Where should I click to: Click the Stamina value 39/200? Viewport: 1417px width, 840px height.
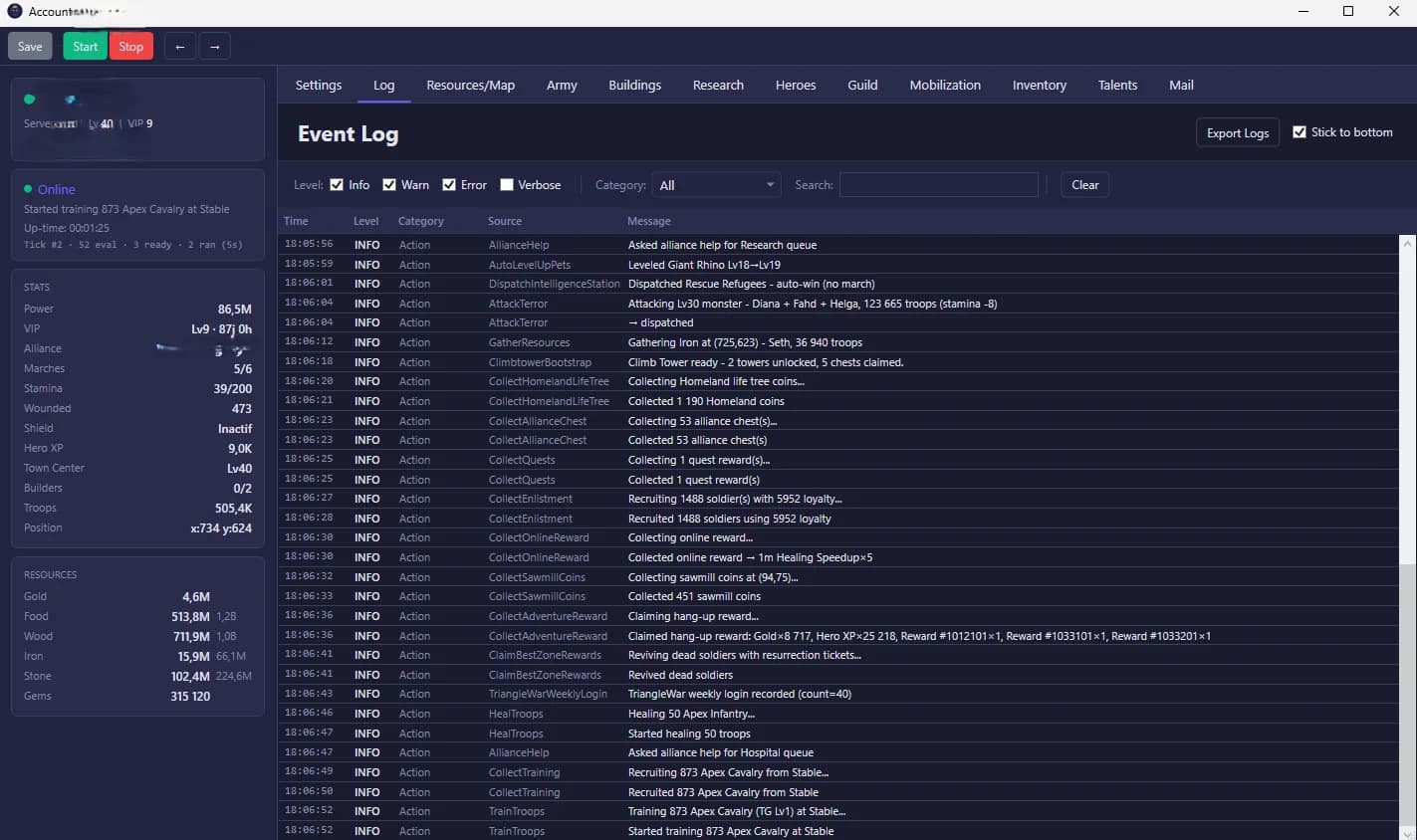click(x=232, y=388)
